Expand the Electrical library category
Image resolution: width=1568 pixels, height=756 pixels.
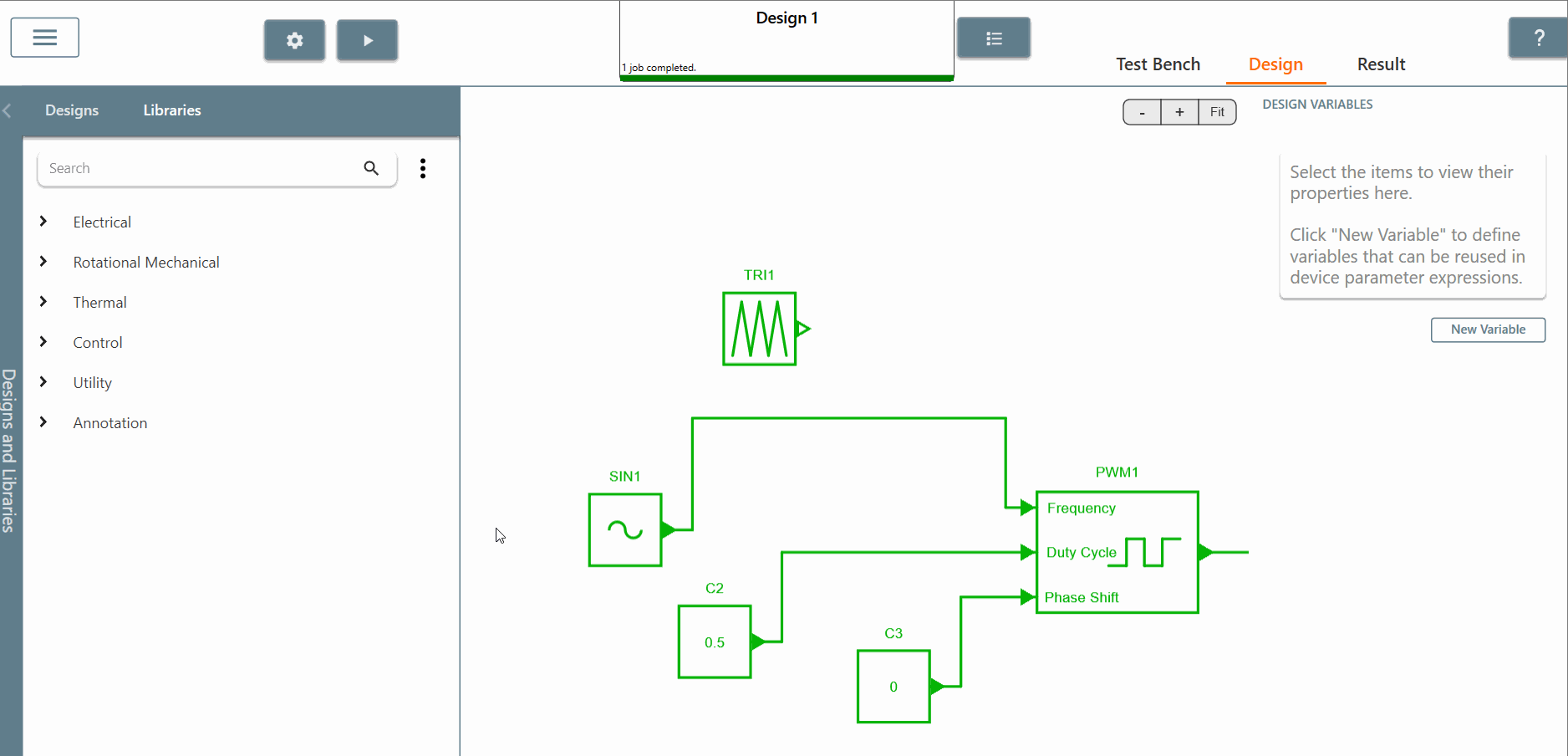coord(43,222)
